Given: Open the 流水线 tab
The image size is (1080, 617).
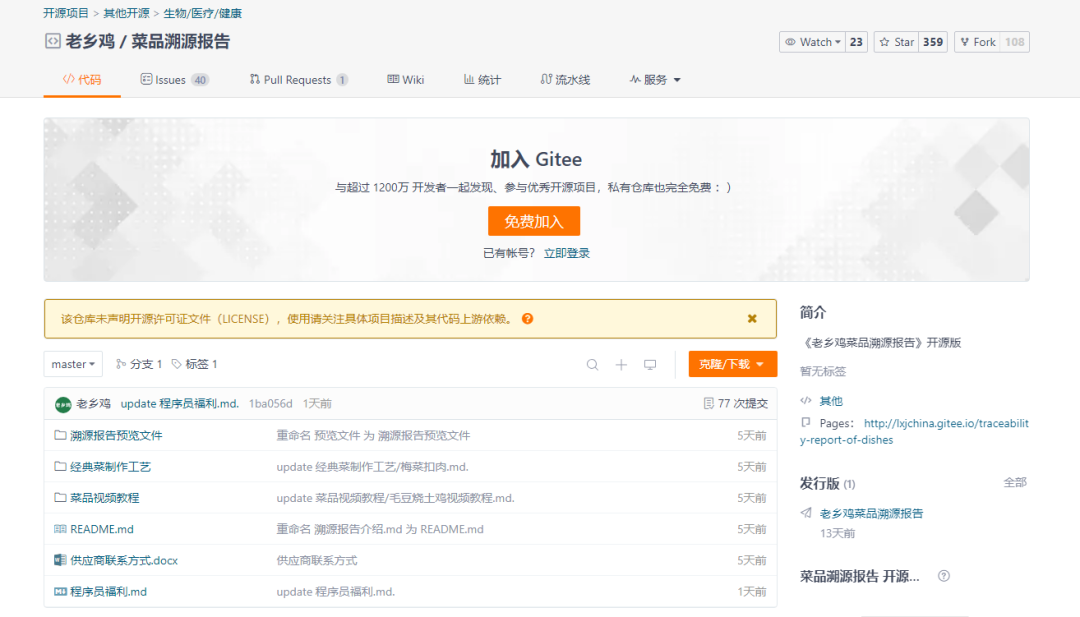Looking at the screenshot, I should [x=565, y=80].
